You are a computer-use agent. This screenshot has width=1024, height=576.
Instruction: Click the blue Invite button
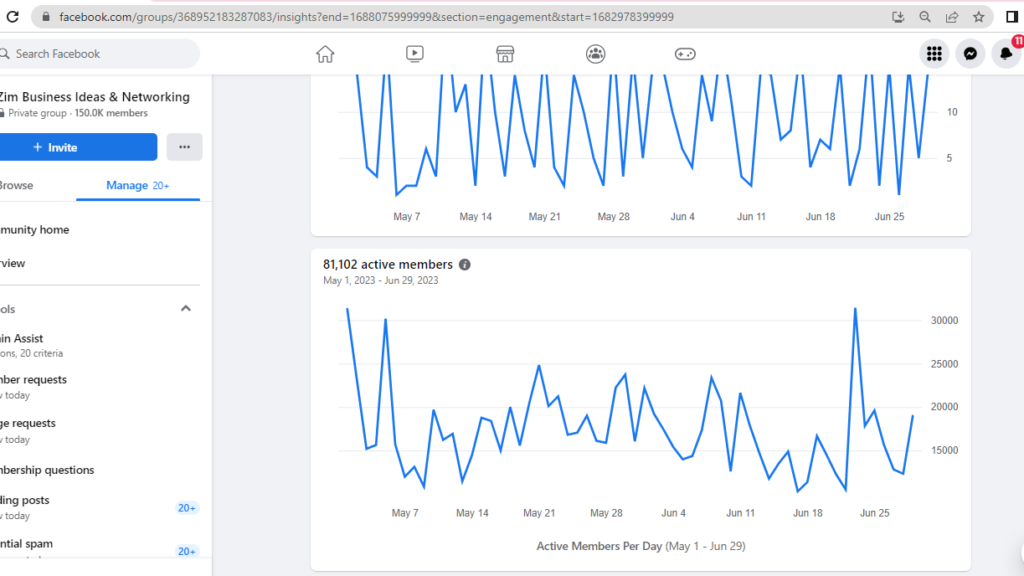(78, 147)
